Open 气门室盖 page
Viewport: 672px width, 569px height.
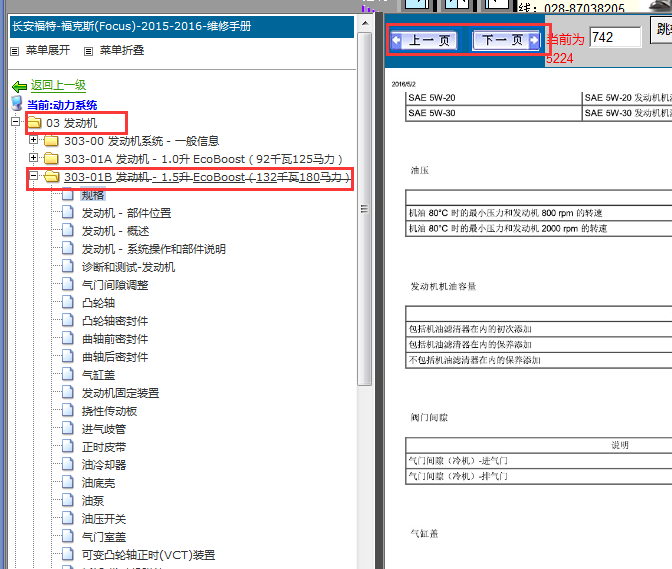[x=104, y=537]
